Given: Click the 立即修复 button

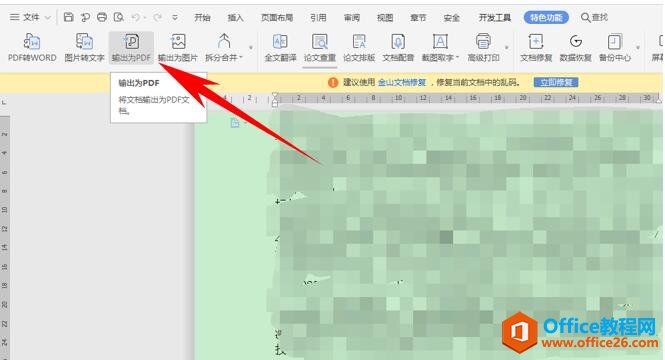Looking at the screenshot, I should tap(556, 82).
